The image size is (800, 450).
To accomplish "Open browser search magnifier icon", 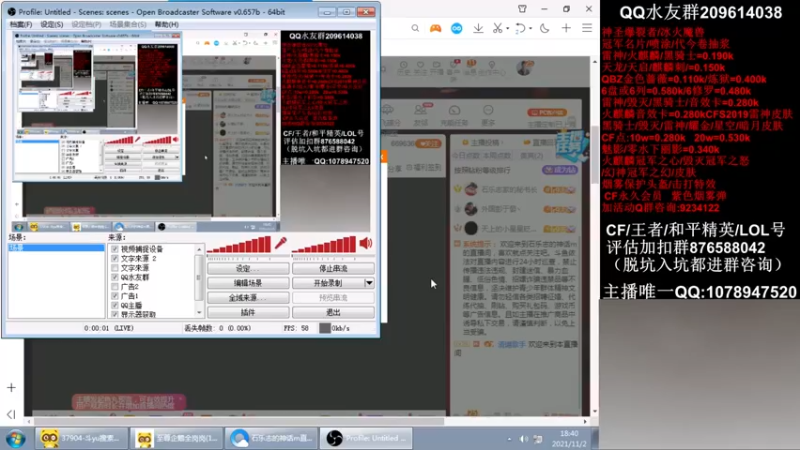I will pyautogui.click(x=415, y=29).
